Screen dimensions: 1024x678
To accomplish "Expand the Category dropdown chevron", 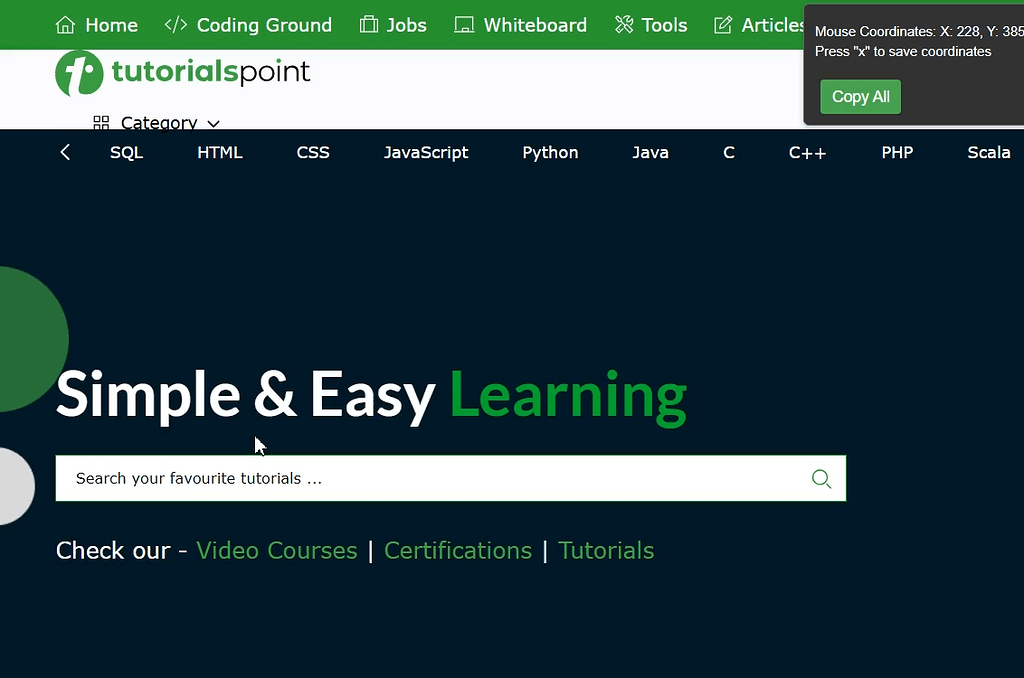I will (x=213, y=124).
